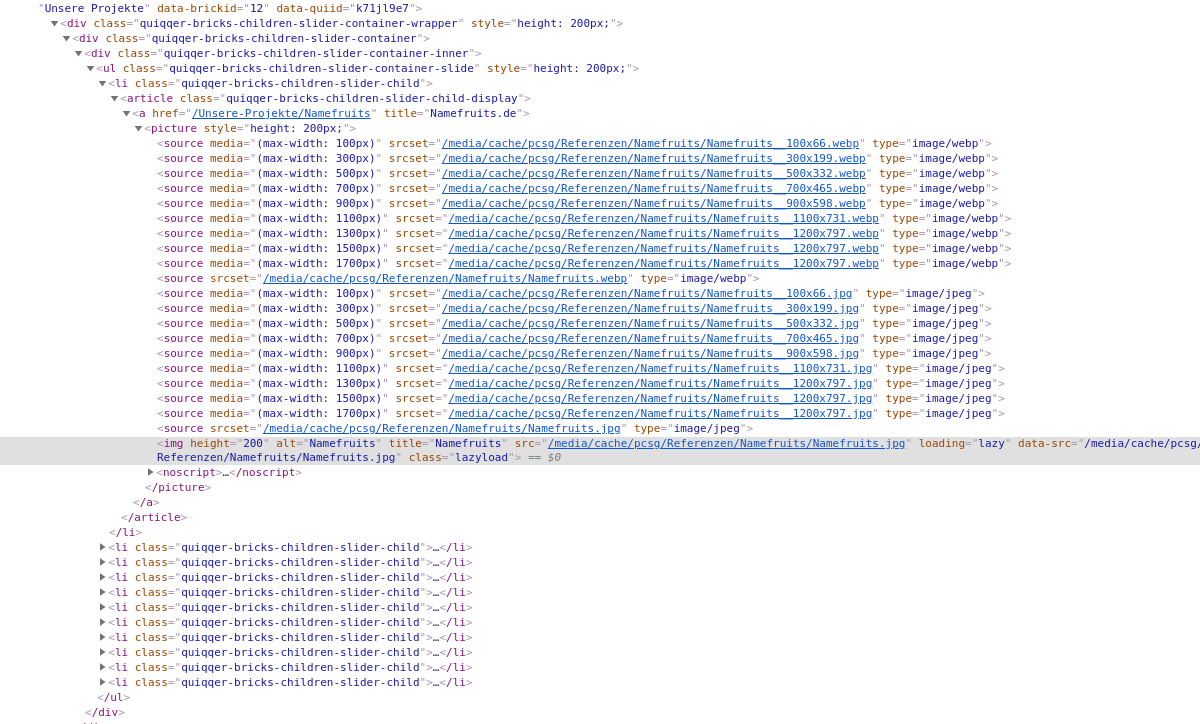This screenshot has width=1200, height=724.
Task: Collapse the anchor tag titled Namefruits.de
Action: click(126, 114)
